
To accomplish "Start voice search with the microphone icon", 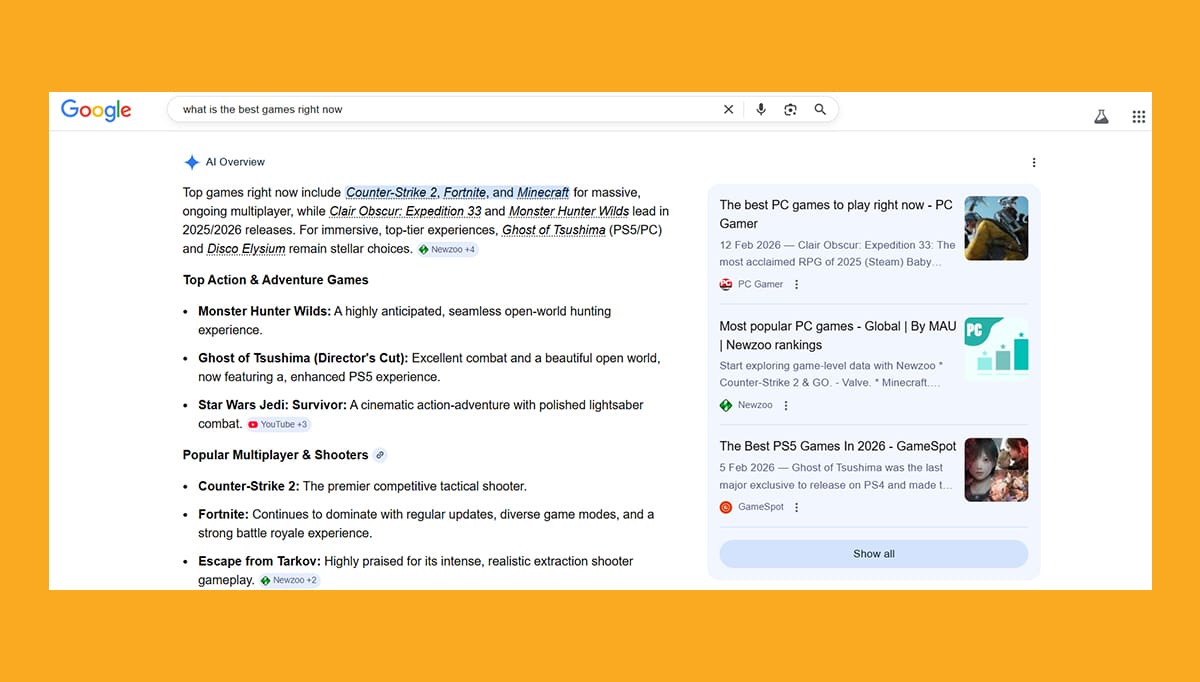I will (761, 110).
